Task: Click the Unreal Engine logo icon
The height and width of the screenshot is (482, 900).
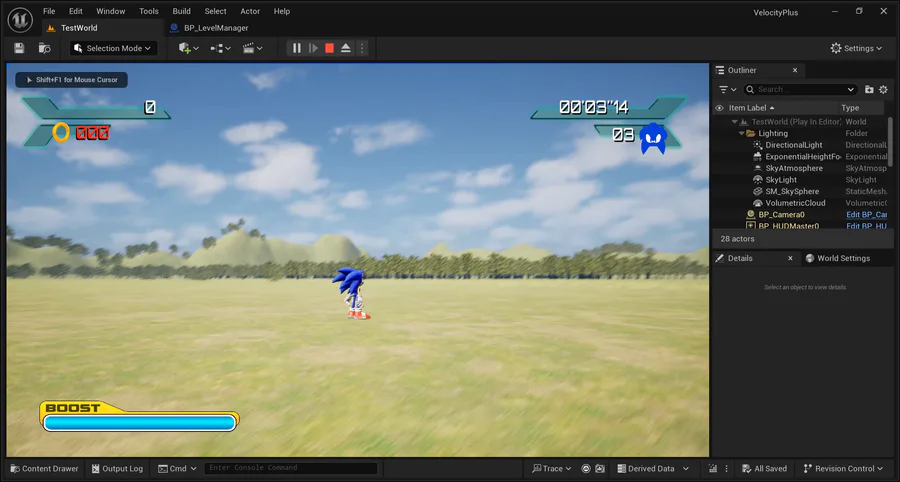Action: pyautogui.click(x=20, y=20)
